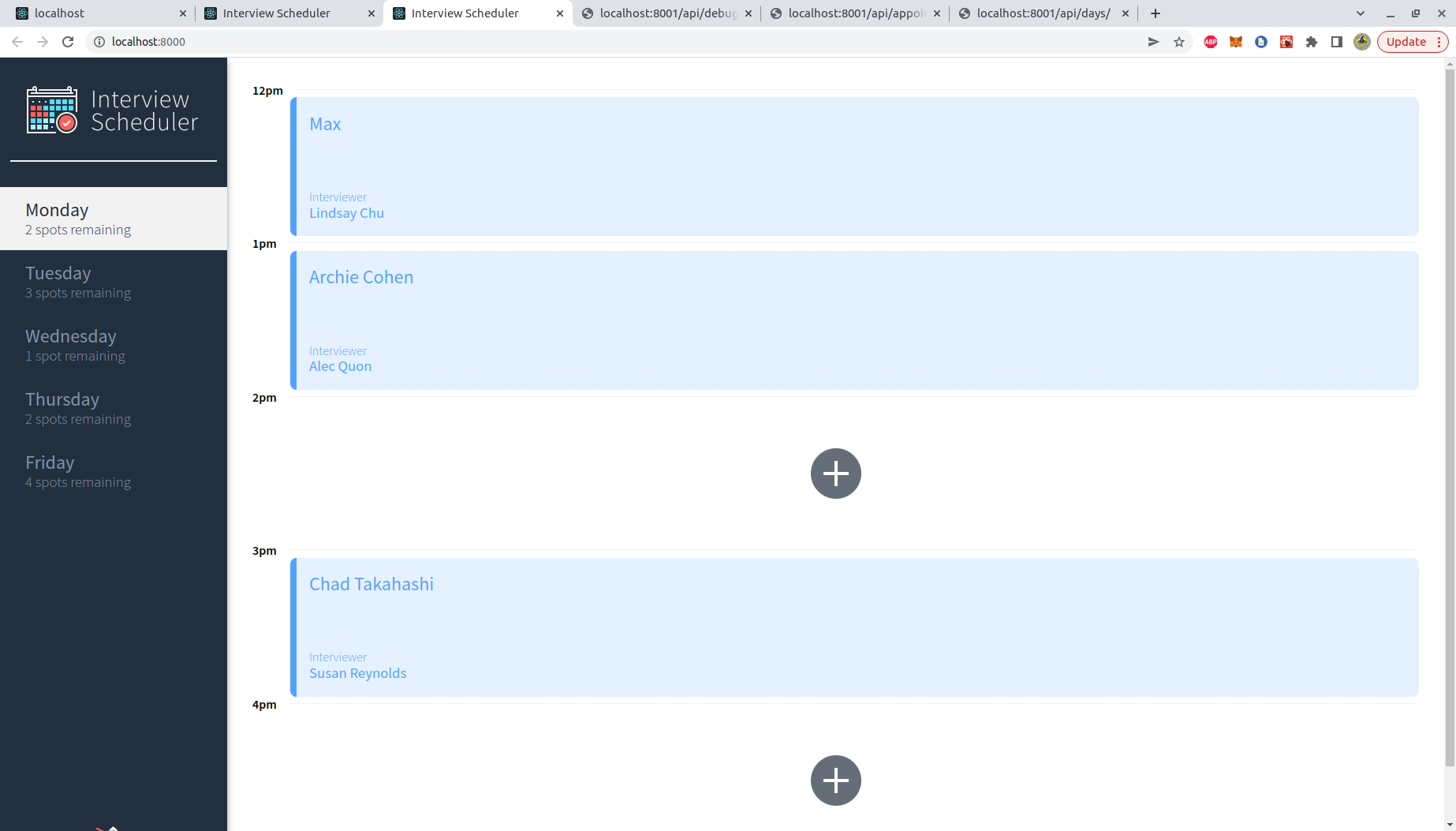Viewport: 1456px width, 831px height.
Task: Switch to the first Interview Scheduler tab
Action: pos(276,13)
